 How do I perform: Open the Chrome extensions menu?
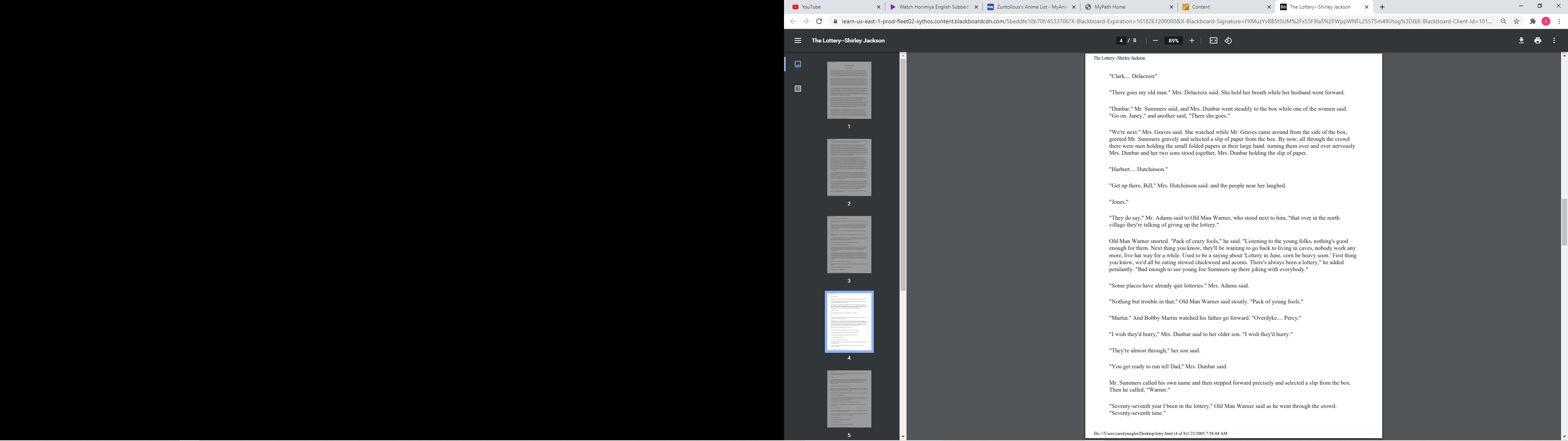1533,21
